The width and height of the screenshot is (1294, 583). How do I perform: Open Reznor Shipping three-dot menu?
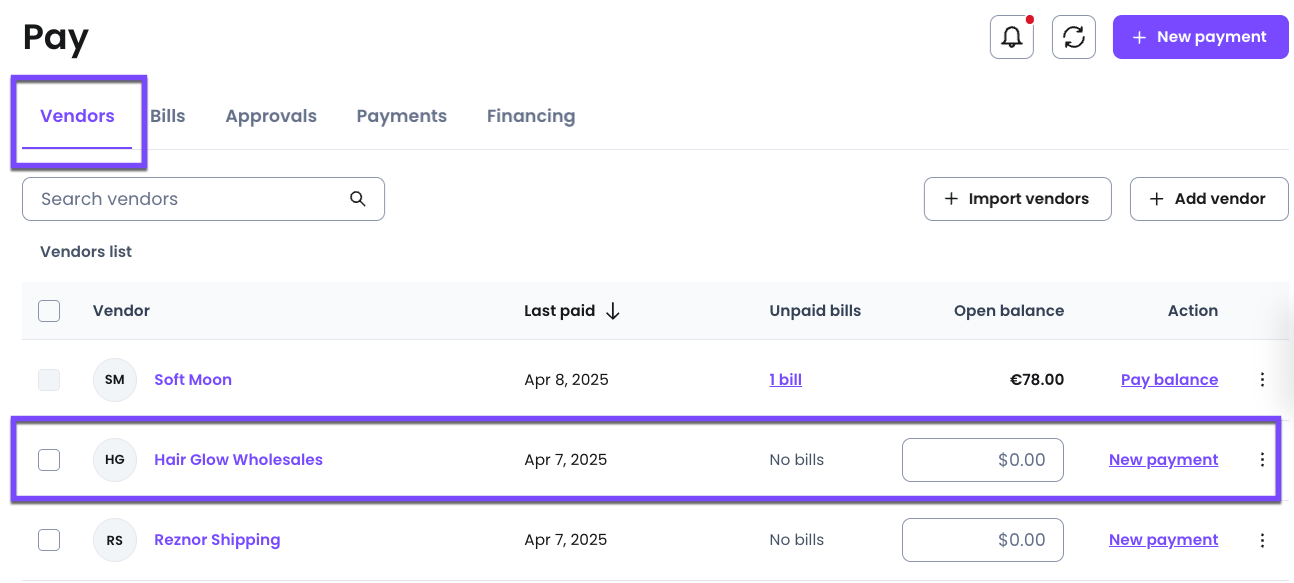[1262, 540]
